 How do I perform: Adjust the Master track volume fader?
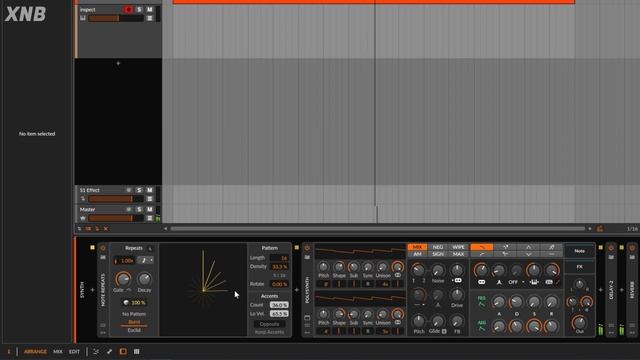[x=116, y=218]
